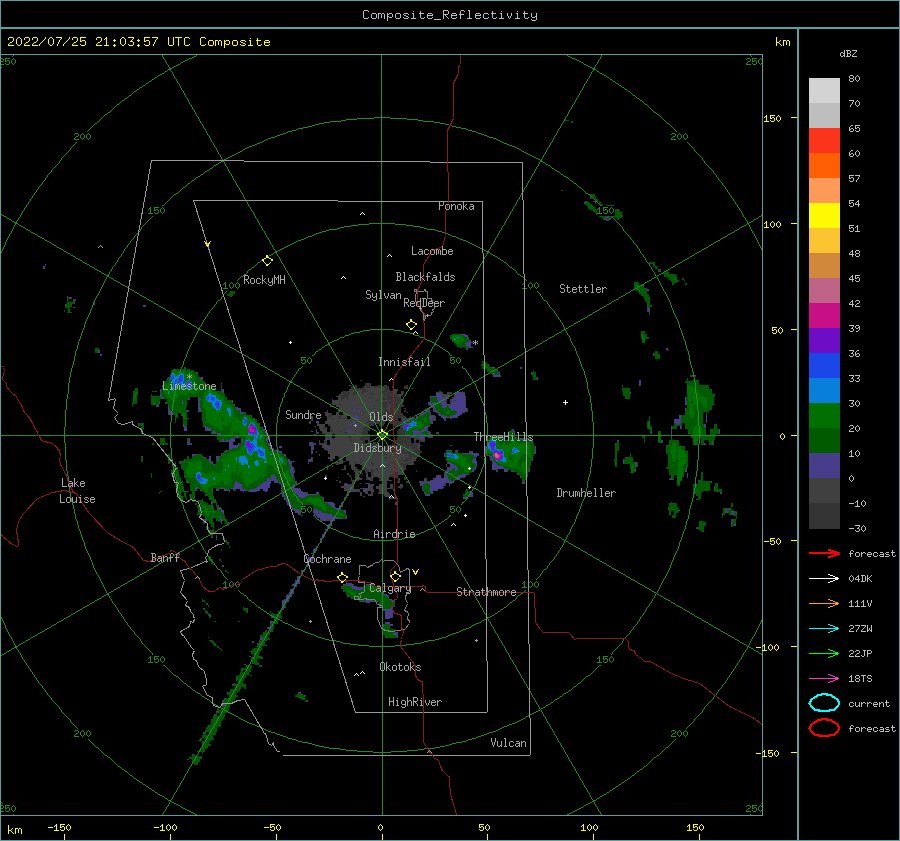Image resolution: width=900 pixels, height=841 pixels.
Task: Click the white 04DK arrow icon
Action: [824, 578]
